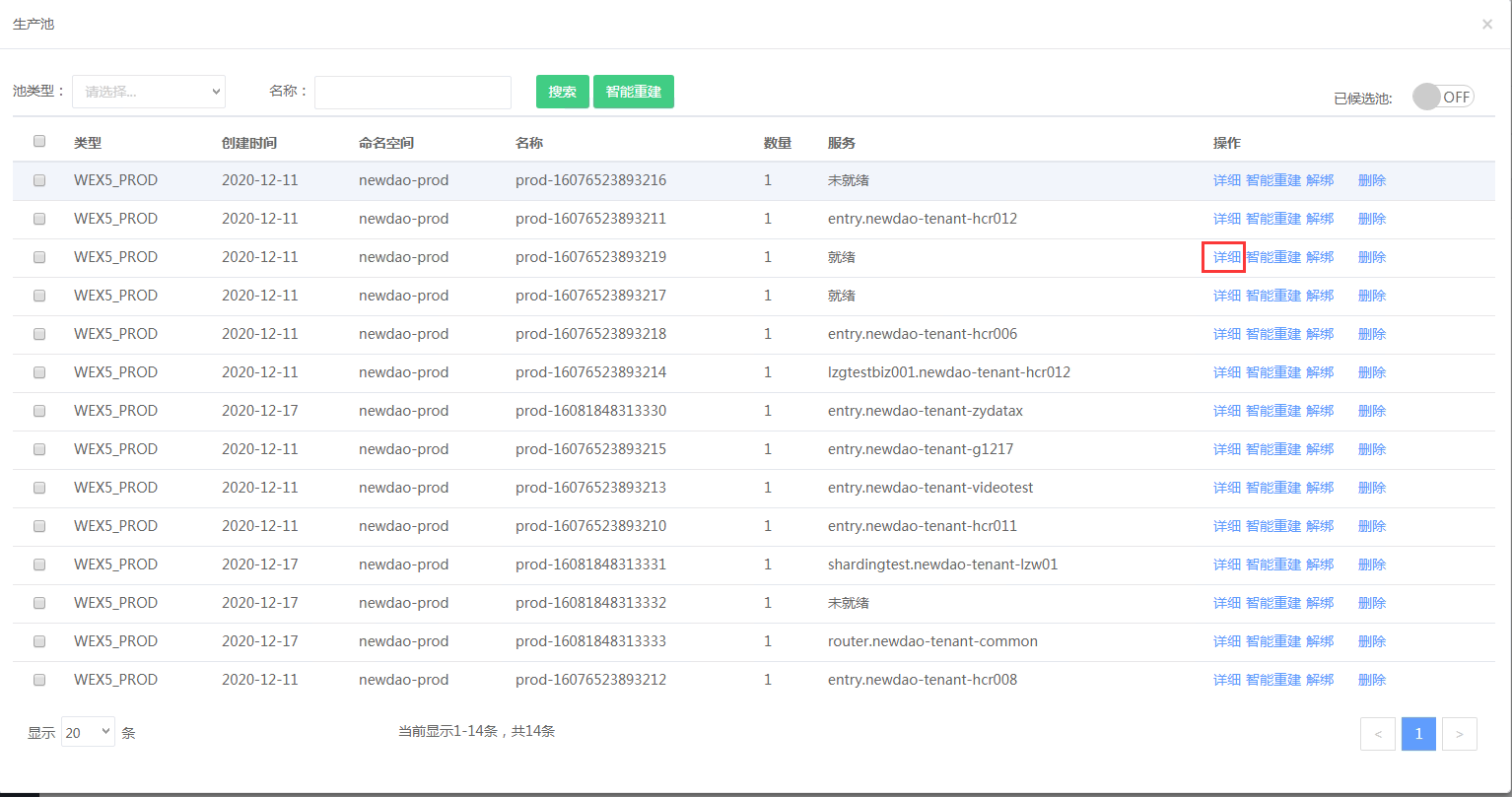Click name cell prod-16081848313331
Image resolution: width=1512 pixels, height=797 pixels.
[590, 565]
